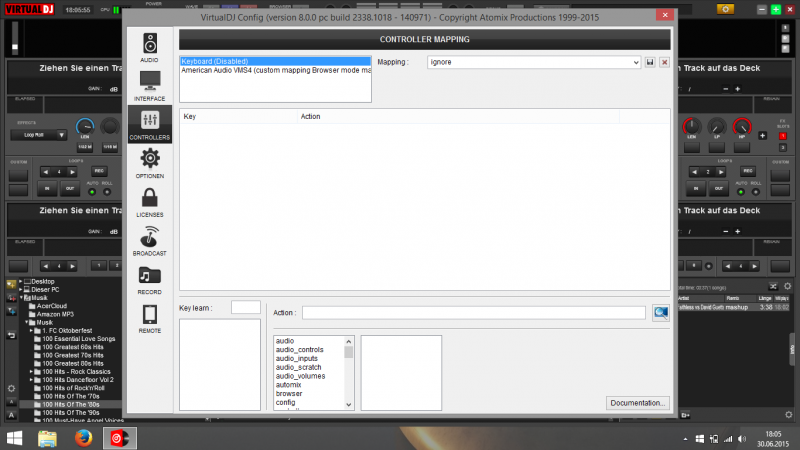Toggle left deck ROLL loop indicator
This screenshot has height=450, width=800.
[x=107, y=192]
